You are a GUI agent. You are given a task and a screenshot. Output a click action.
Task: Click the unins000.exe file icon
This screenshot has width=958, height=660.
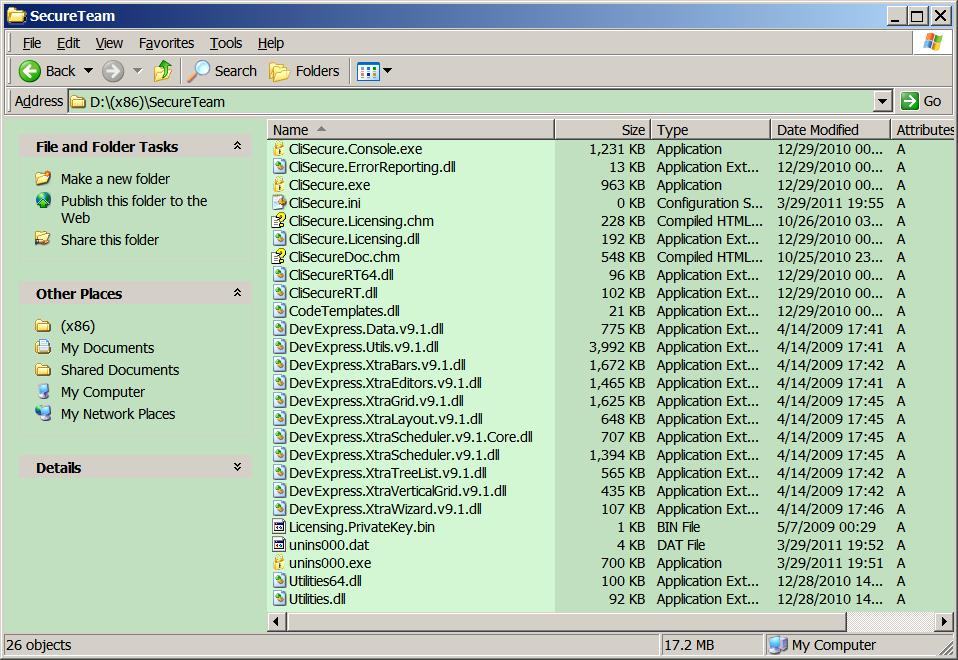[279, 562]
